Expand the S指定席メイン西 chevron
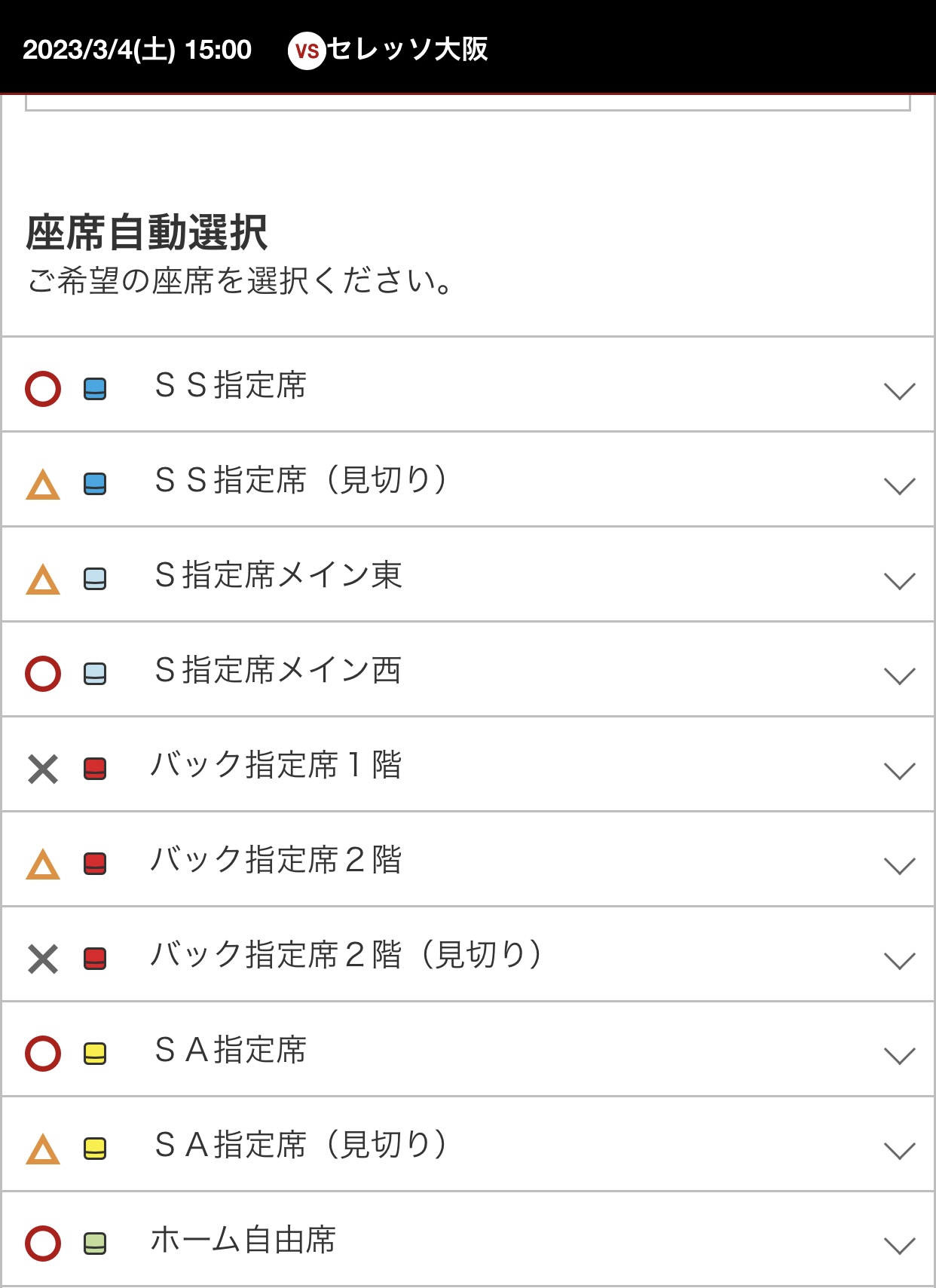This screenshot has width=936, height=1288. click(899, 675)
